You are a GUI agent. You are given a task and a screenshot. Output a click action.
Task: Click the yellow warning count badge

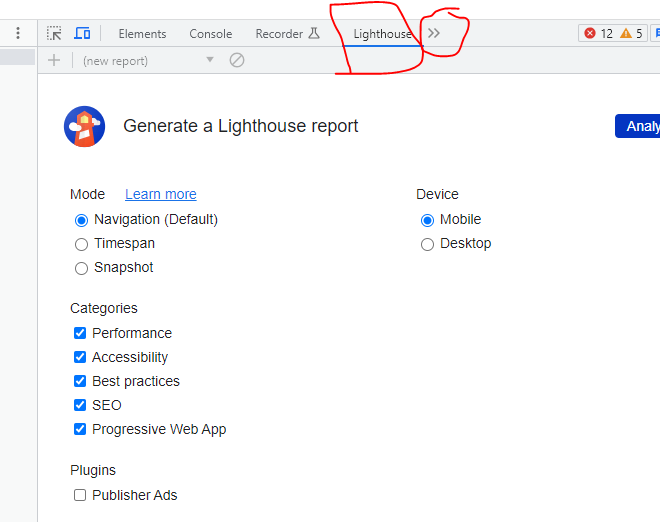631,34
